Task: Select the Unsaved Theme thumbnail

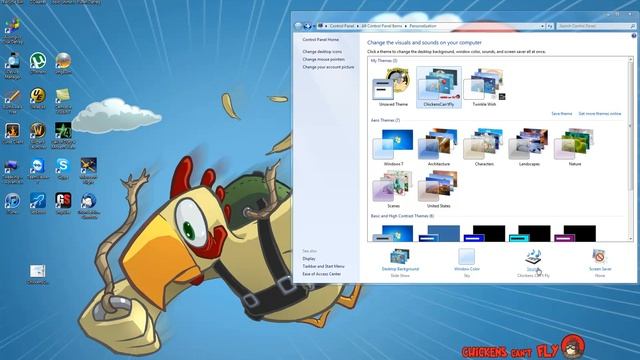Action: (x=393, y=87)
